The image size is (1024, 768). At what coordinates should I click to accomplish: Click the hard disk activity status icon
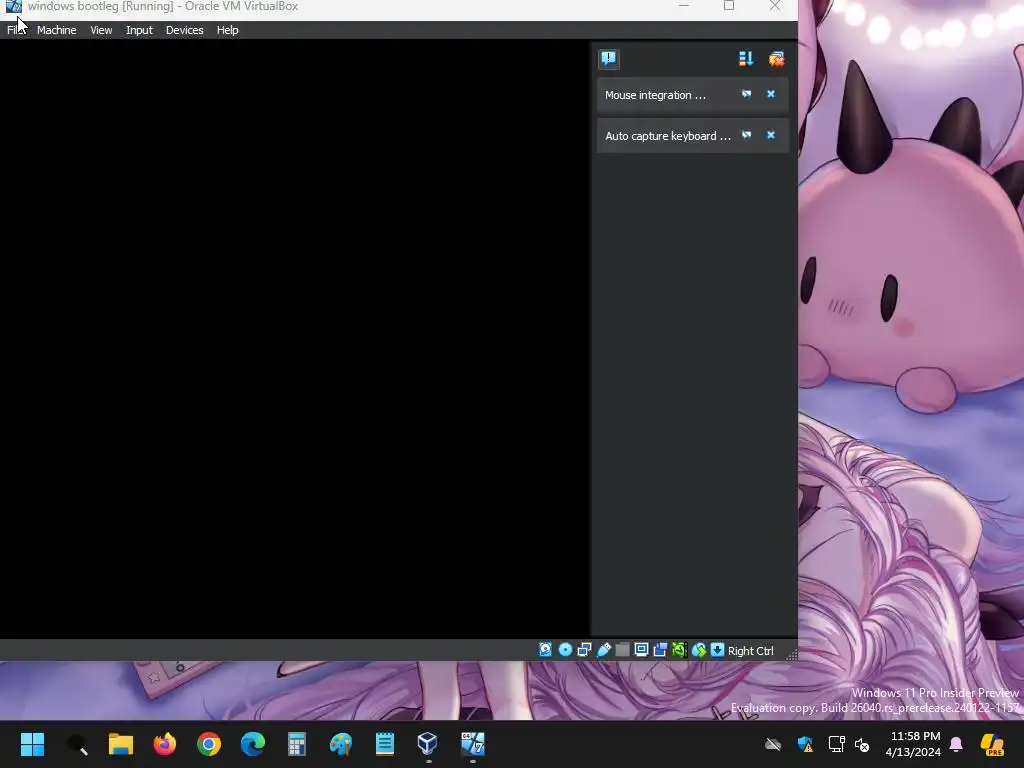[545, 650]
